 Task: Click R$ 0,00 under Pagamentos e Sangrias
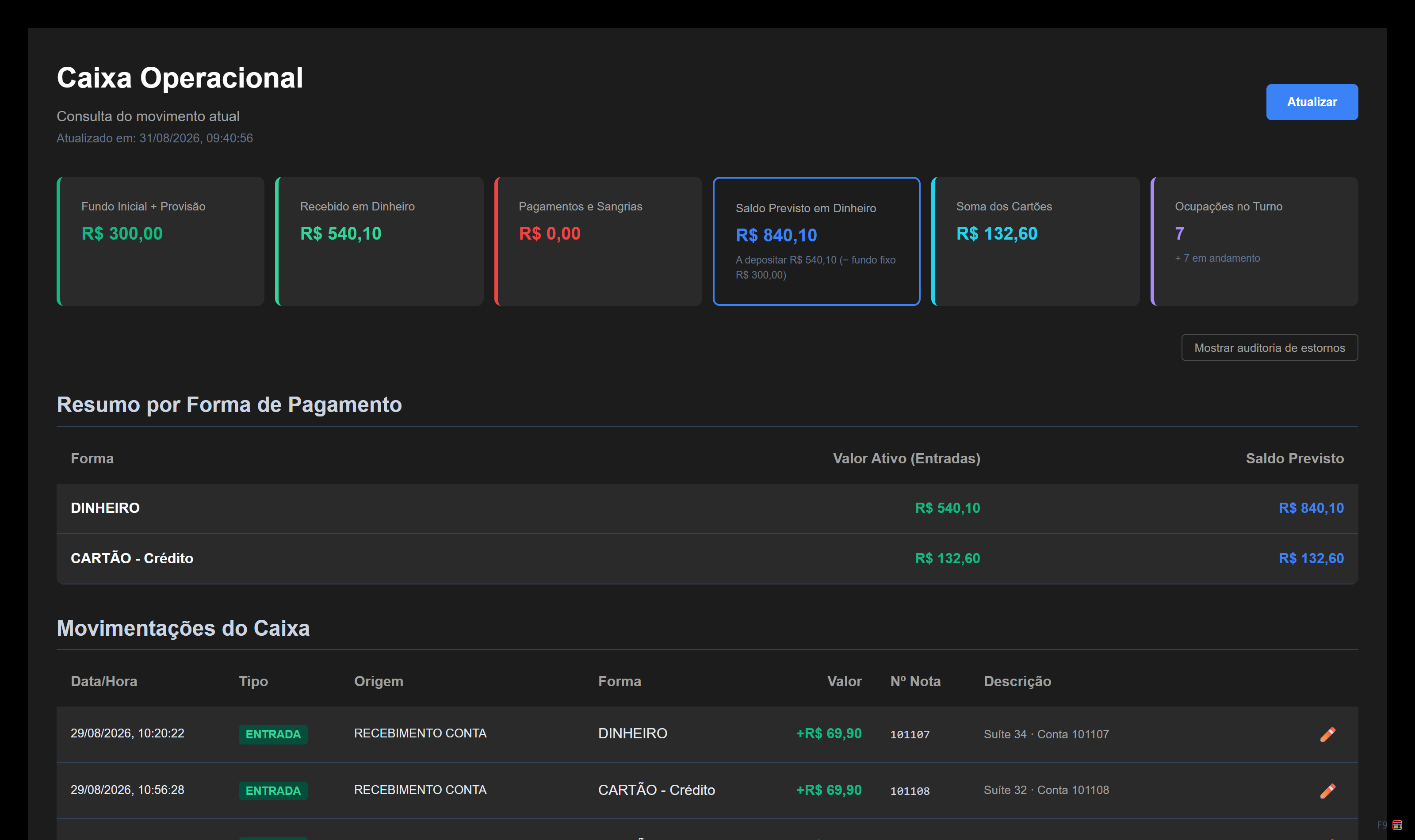550,233
